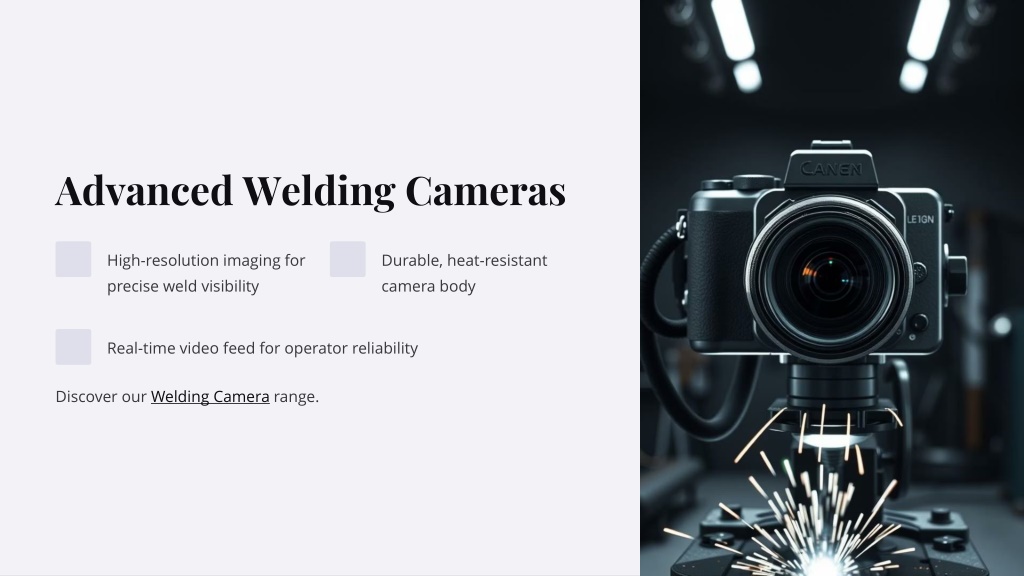Screen dimensions: 1024x576
Task: Select the Real-time video feed text line
Action: 263,348
